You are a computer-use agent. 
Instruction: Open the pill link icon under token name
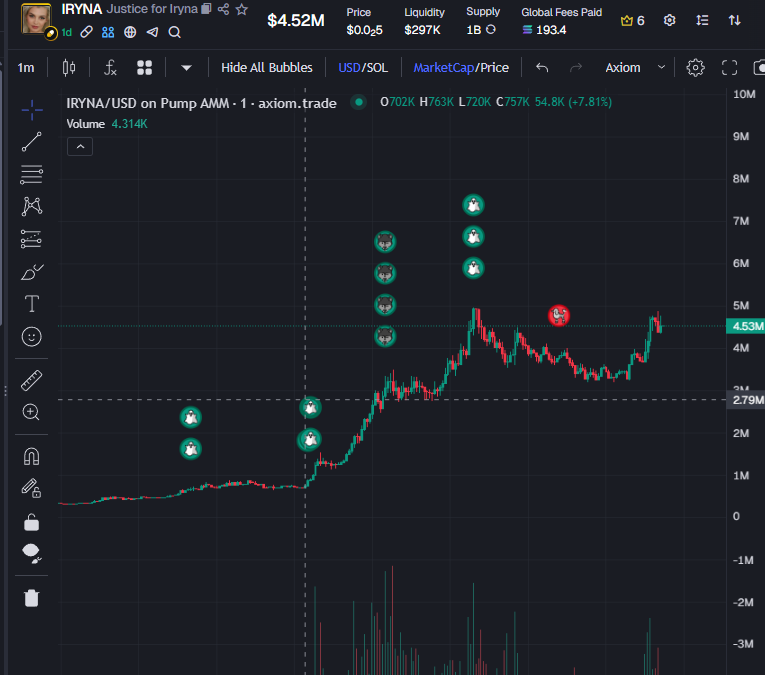coord(86,32)
